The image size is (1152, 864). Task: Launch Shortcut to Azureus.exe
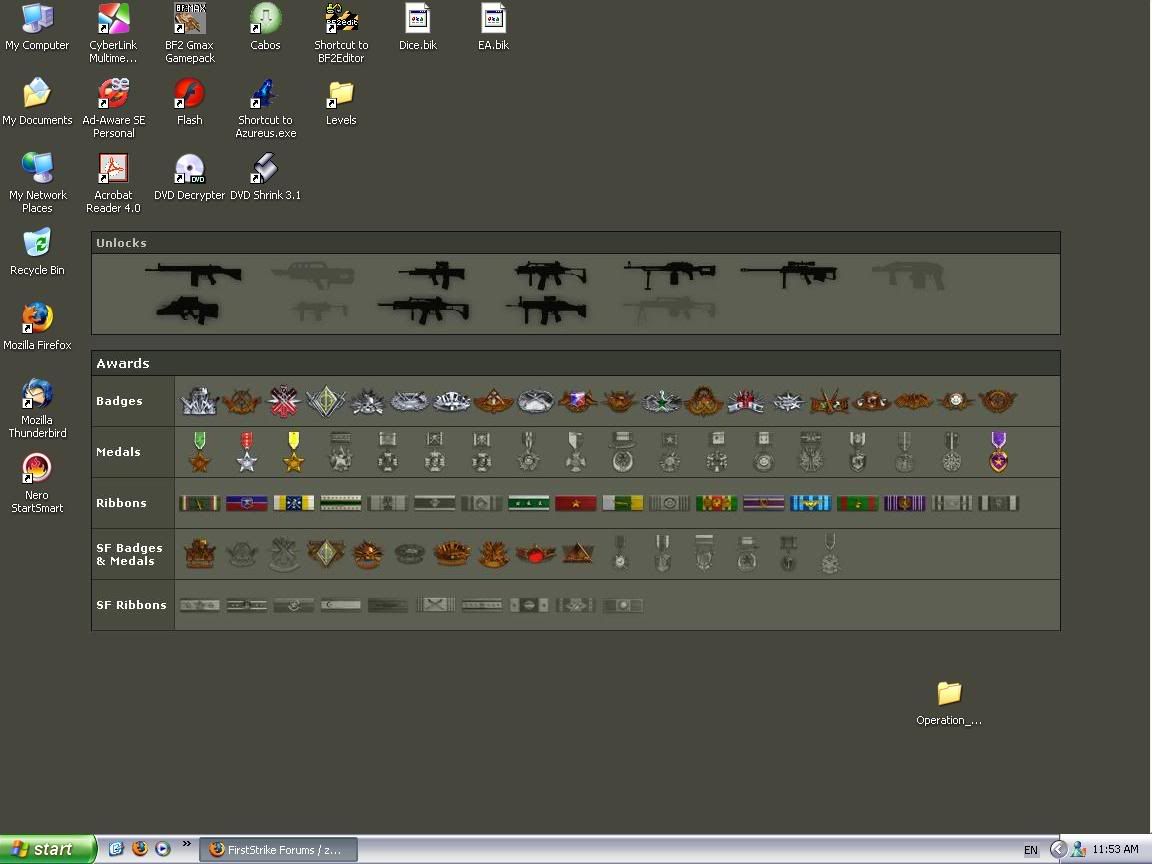point(265,108)
